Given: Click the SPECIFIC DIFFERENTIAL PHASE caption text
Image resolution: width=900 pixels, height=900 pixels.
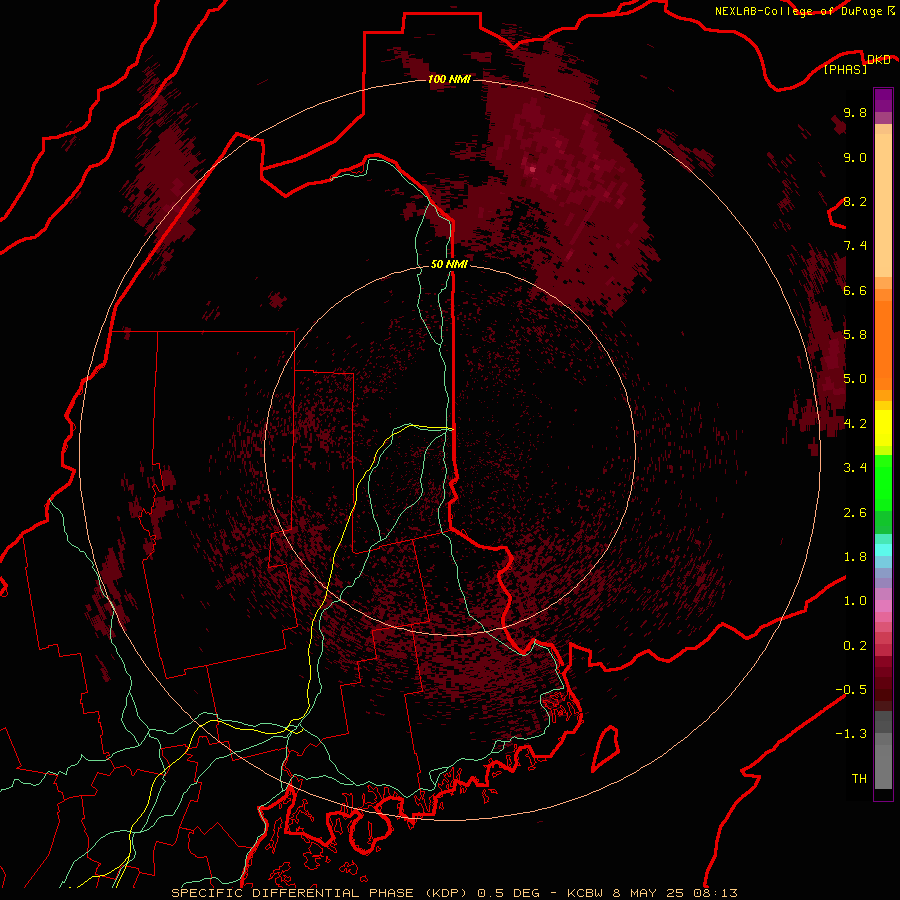Looking at the screenshot, I should pyautogui.click(x=292, y=893).
